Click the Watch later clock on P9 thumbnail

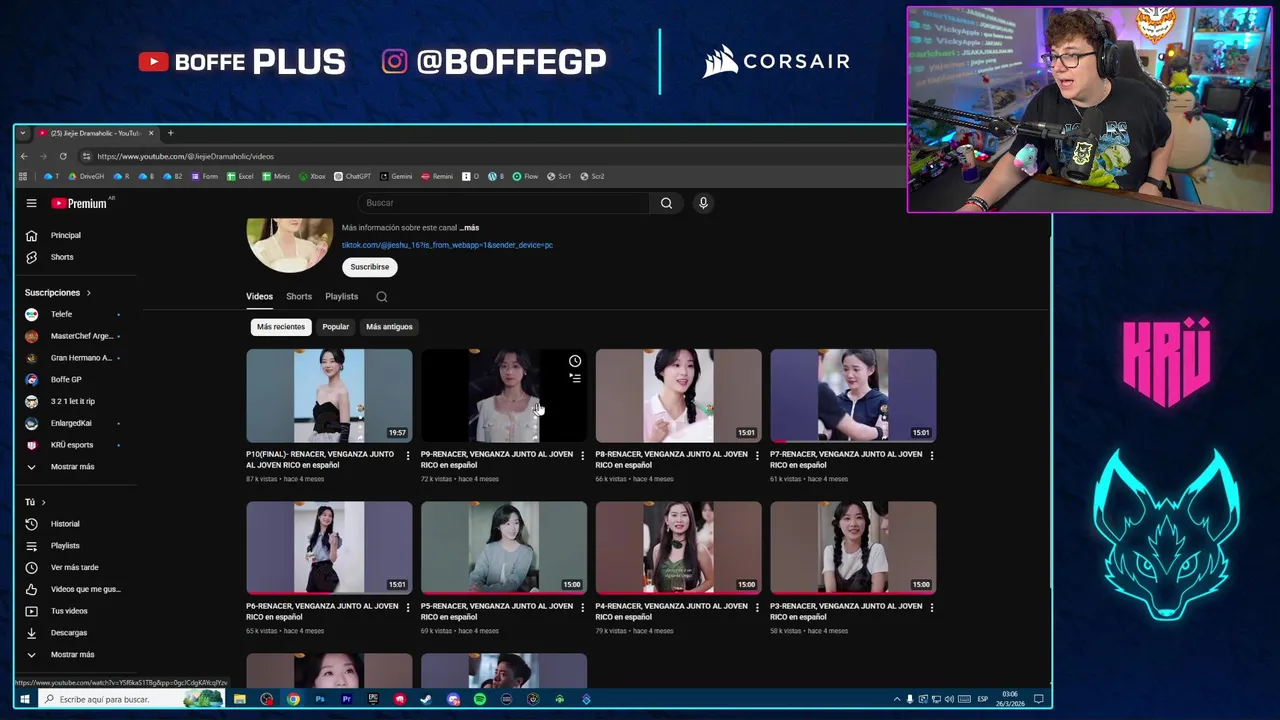point(575,361)
